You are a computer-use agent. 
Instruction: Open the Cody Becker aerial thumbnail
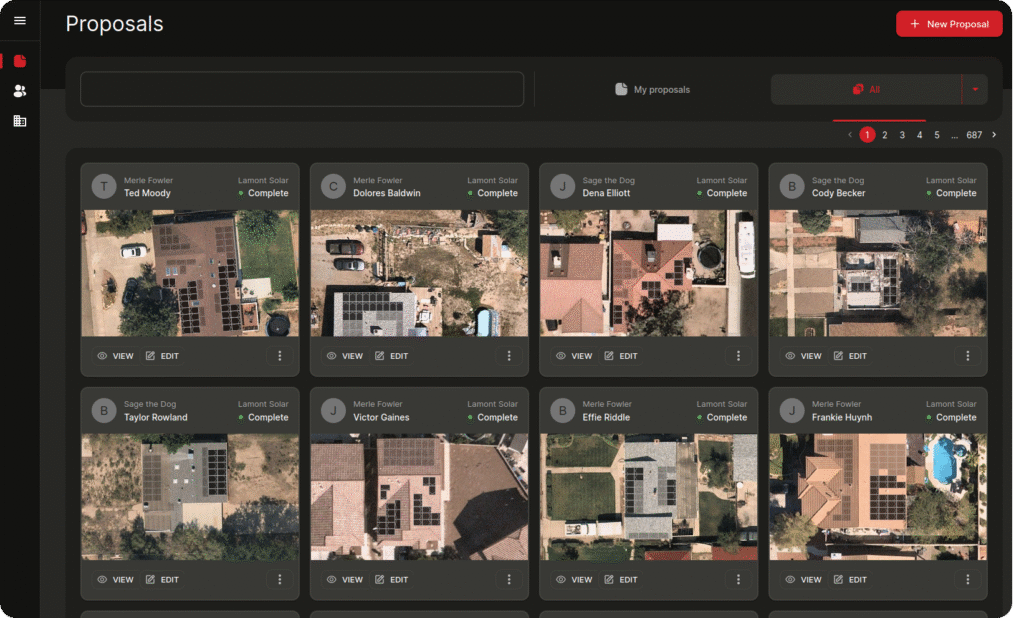[878, 273]
